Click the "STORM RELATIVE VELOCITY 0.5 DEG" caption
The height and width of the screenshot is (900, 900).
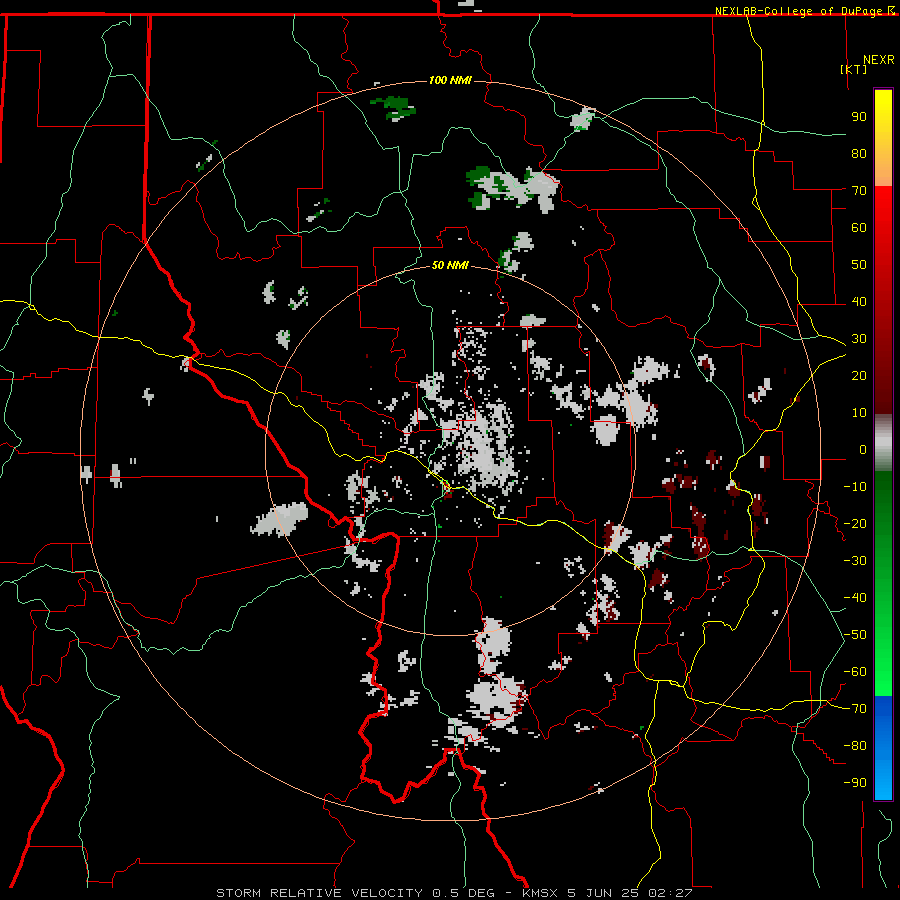coord(355,893)
